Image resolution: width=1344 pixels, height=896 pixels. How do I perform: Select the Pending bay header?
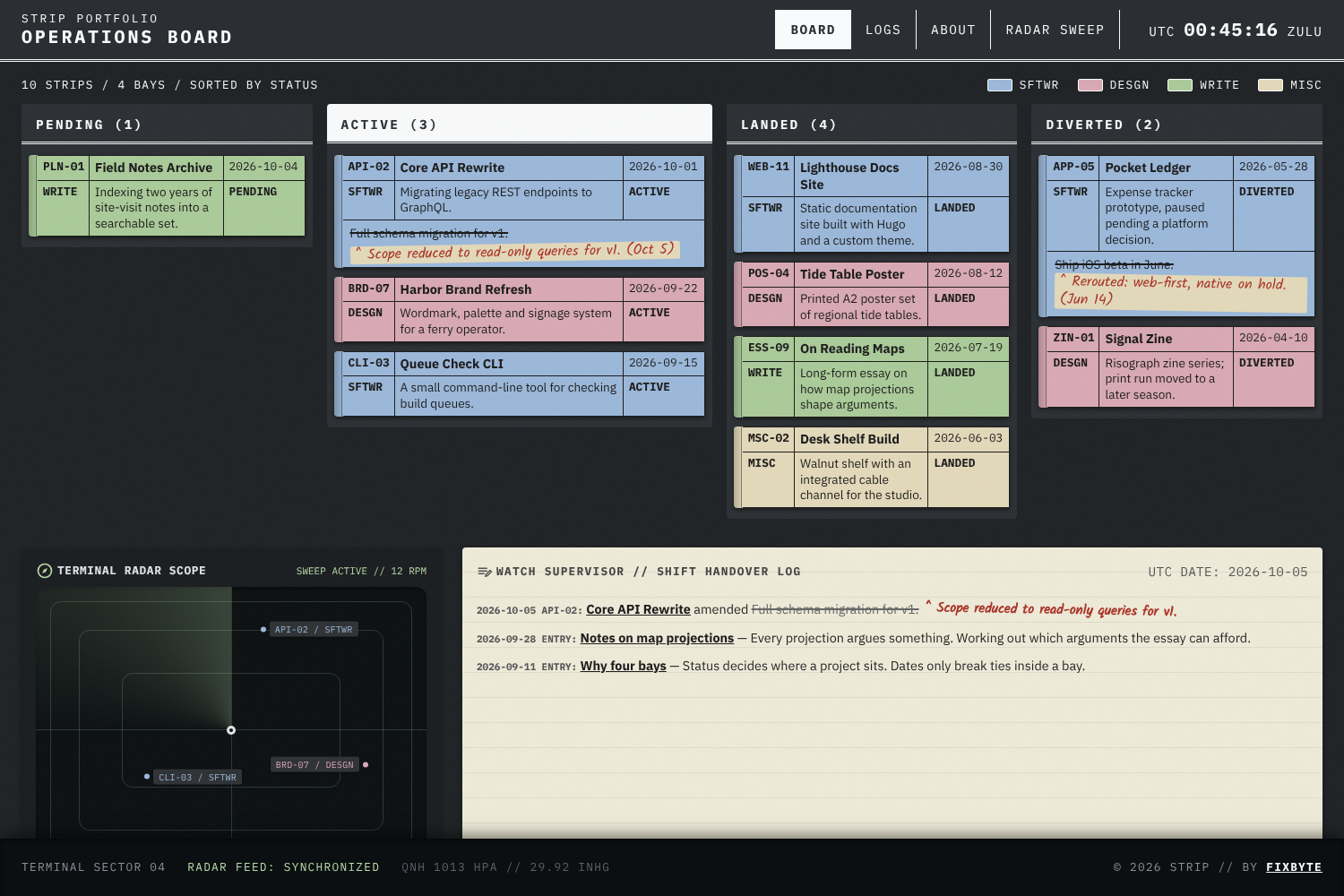pos(167,125)
